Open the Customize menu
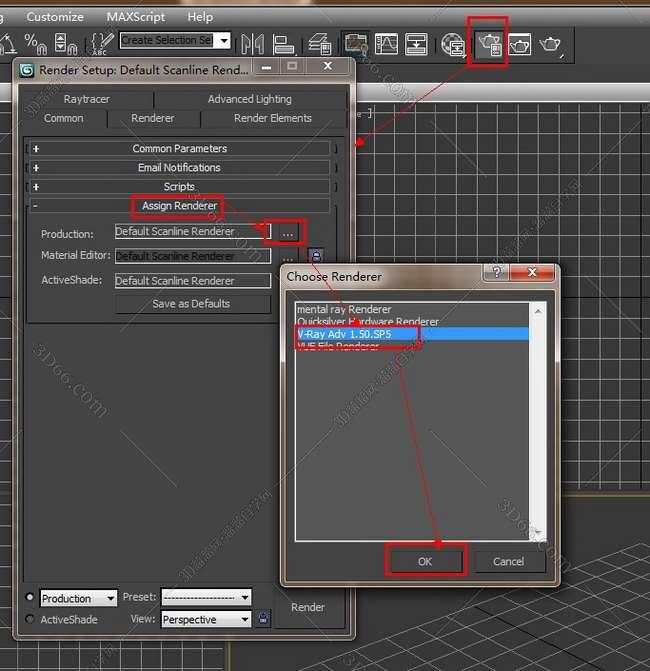Viewport: 650px width, 671px height. point(55,17)
